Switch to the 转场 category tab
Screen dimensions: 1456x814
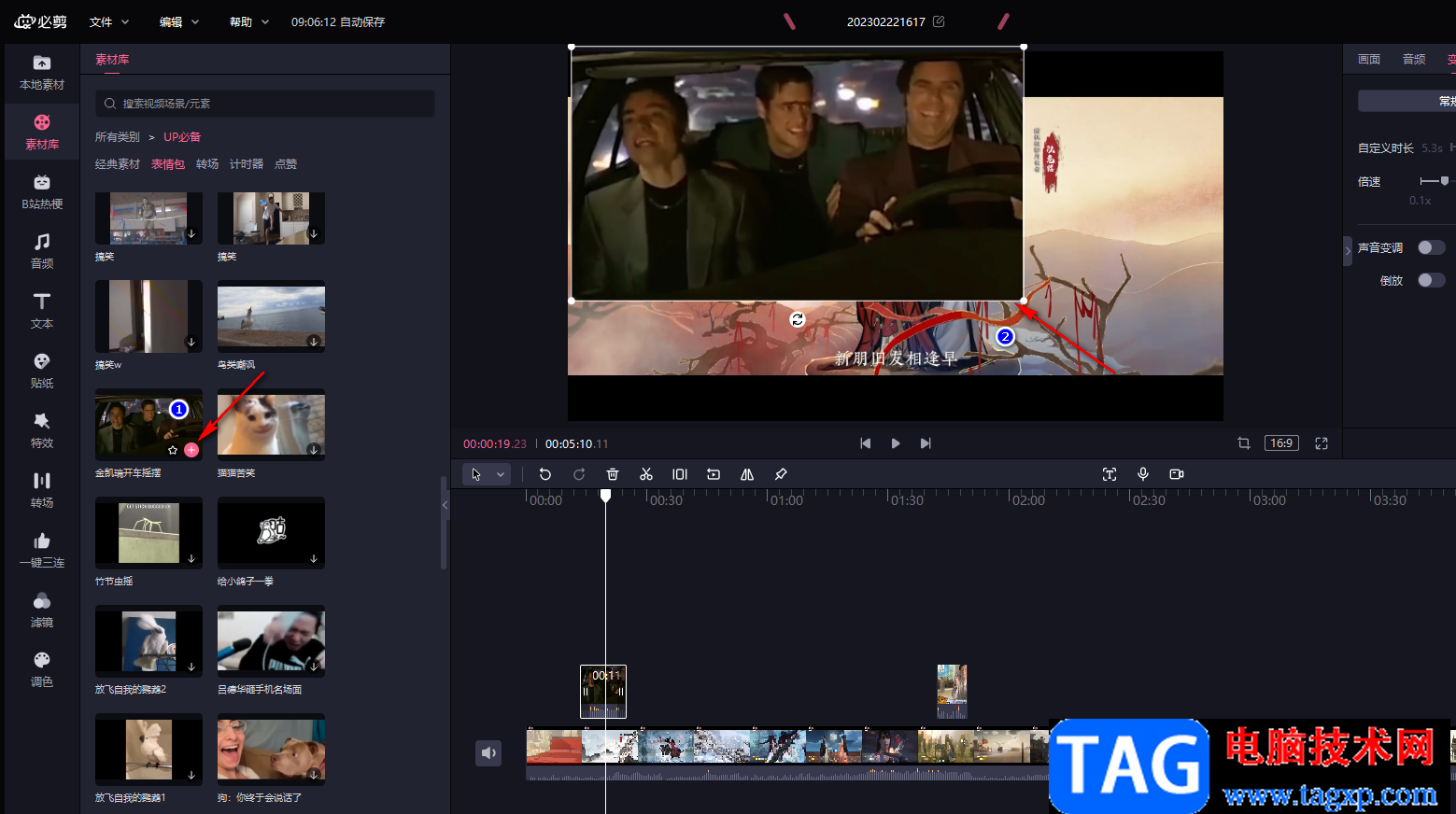click(x=207, y=164)
